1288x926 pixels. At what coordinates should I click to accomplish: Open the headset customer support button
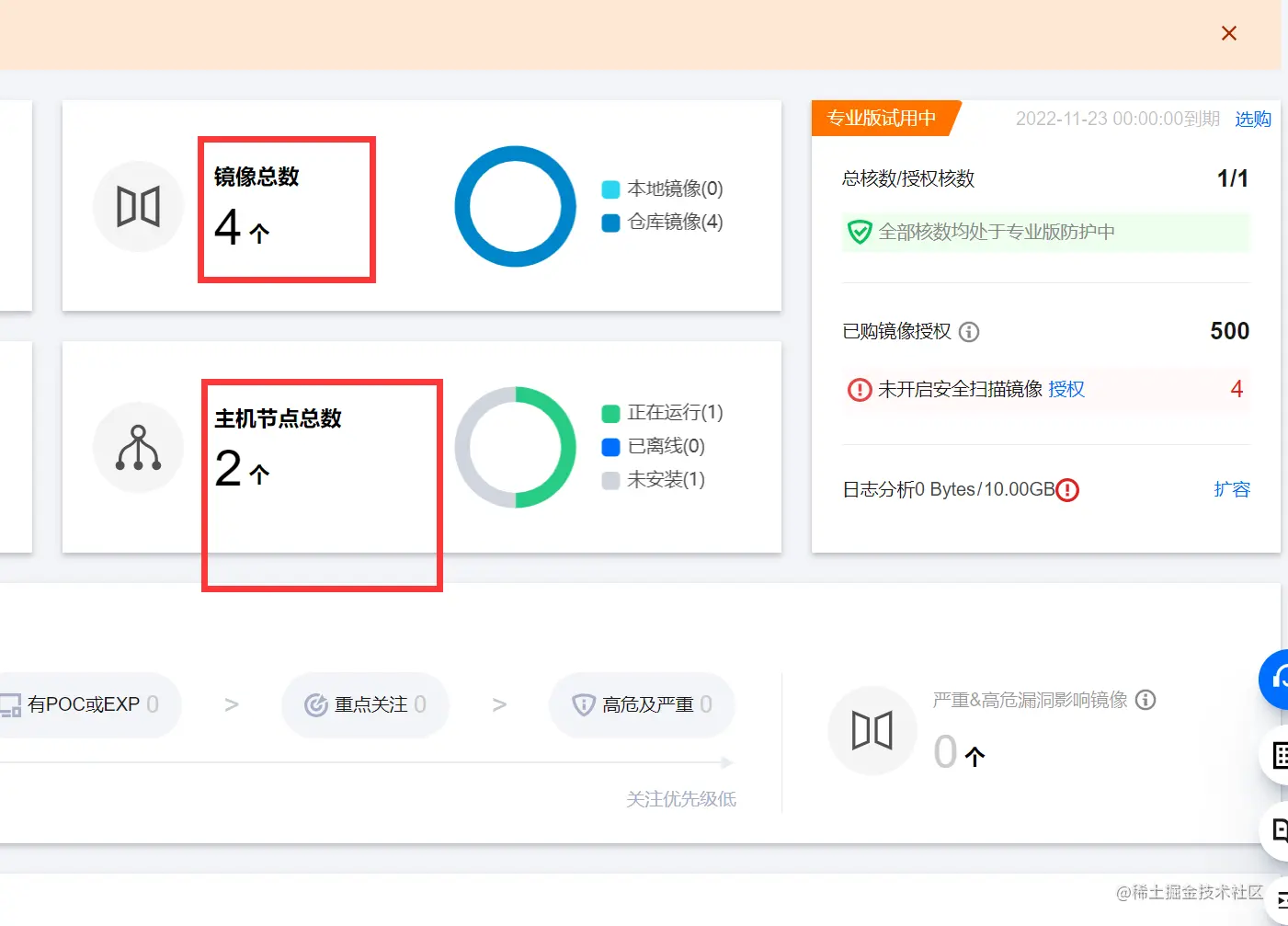[x=1276, y=679]
